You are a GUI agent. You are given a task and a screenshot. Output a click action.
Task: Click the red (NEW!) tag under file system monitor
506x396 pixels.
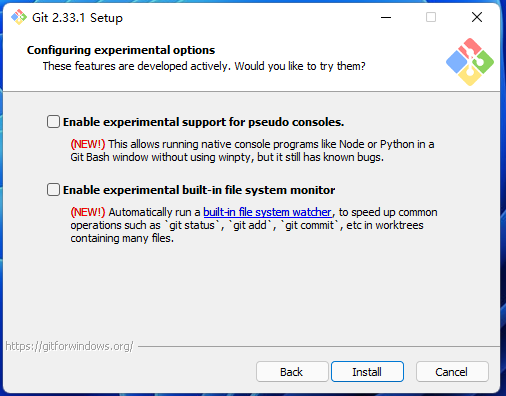coord(88,212)
